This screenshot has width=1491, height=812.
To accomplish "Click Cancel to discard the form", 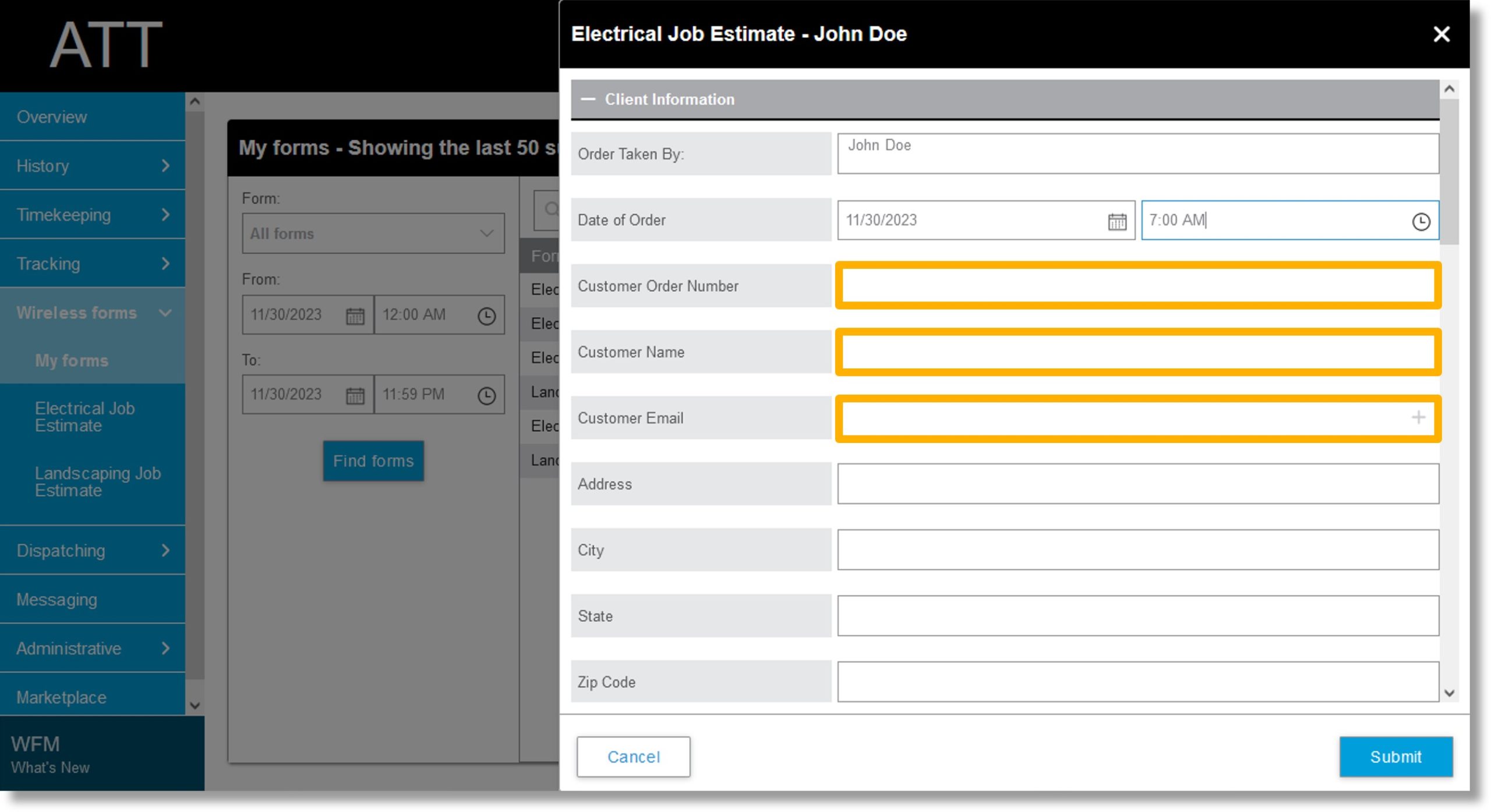I will coord(633,756).
